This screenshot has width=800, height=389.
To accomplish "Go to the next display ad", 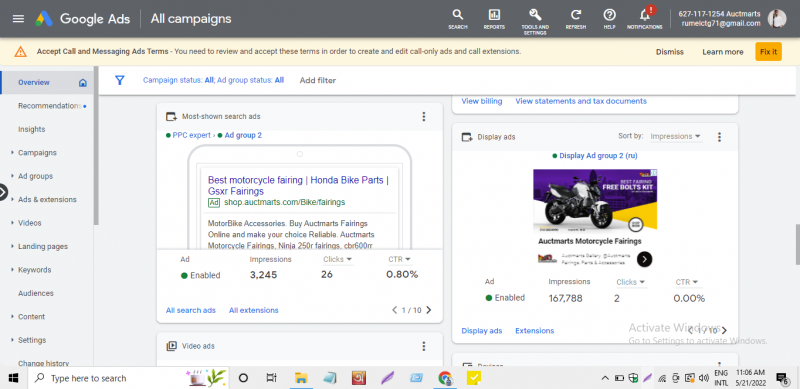I will pyautogui.click(x=724, y=330).
